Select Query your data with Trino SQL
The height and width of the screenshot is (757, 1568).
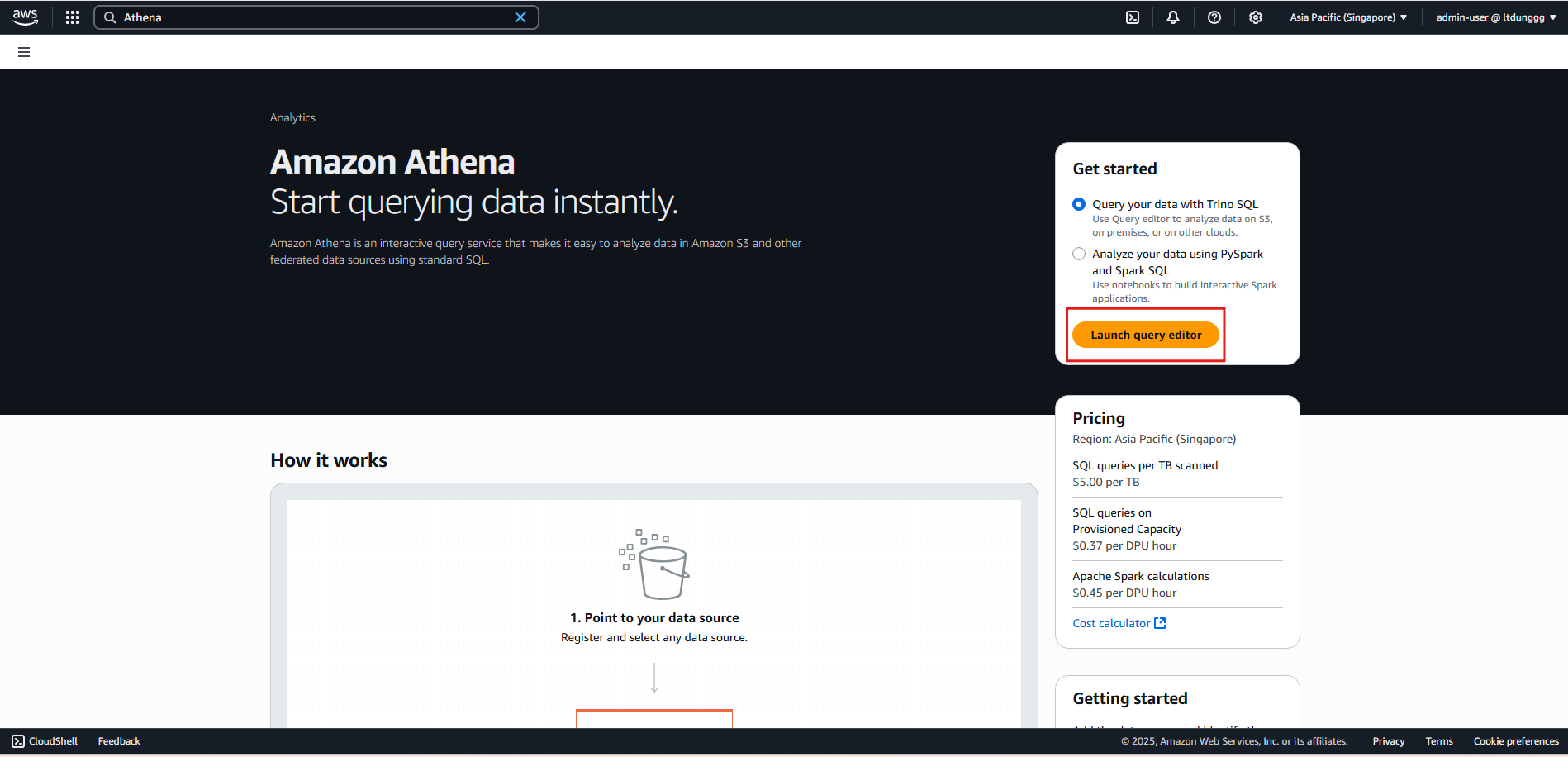1079,204
